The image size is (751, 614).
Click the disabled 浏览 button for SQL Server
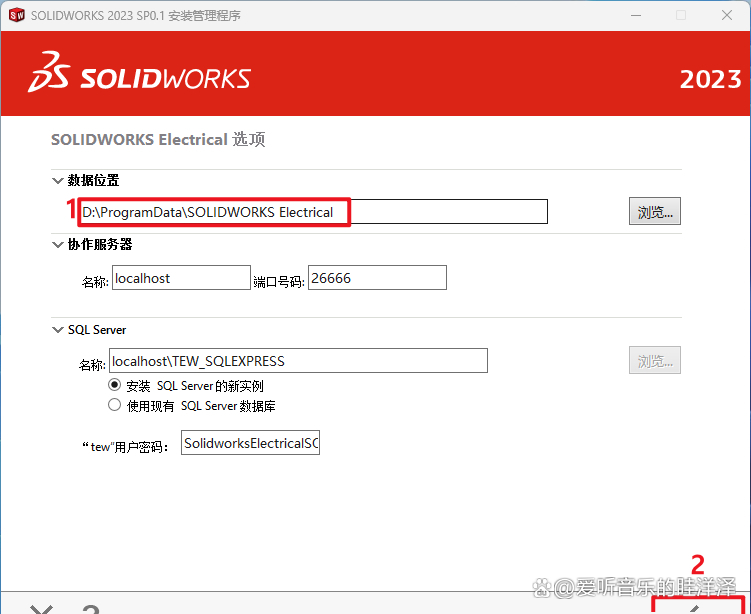click(655, 360)
